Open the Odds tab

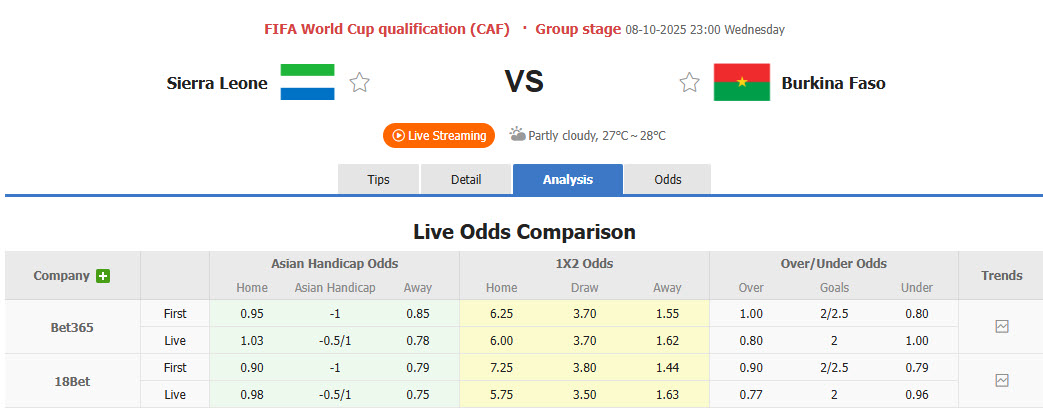pos(668,180)
